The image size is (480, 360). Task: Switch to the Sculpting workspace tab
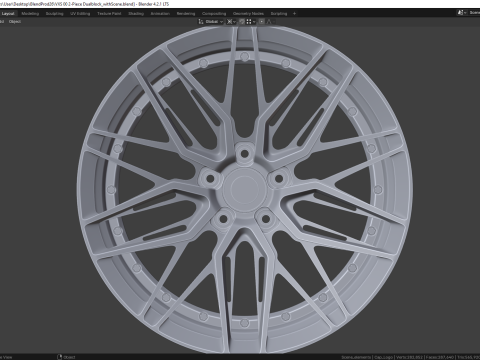(54, 14)
